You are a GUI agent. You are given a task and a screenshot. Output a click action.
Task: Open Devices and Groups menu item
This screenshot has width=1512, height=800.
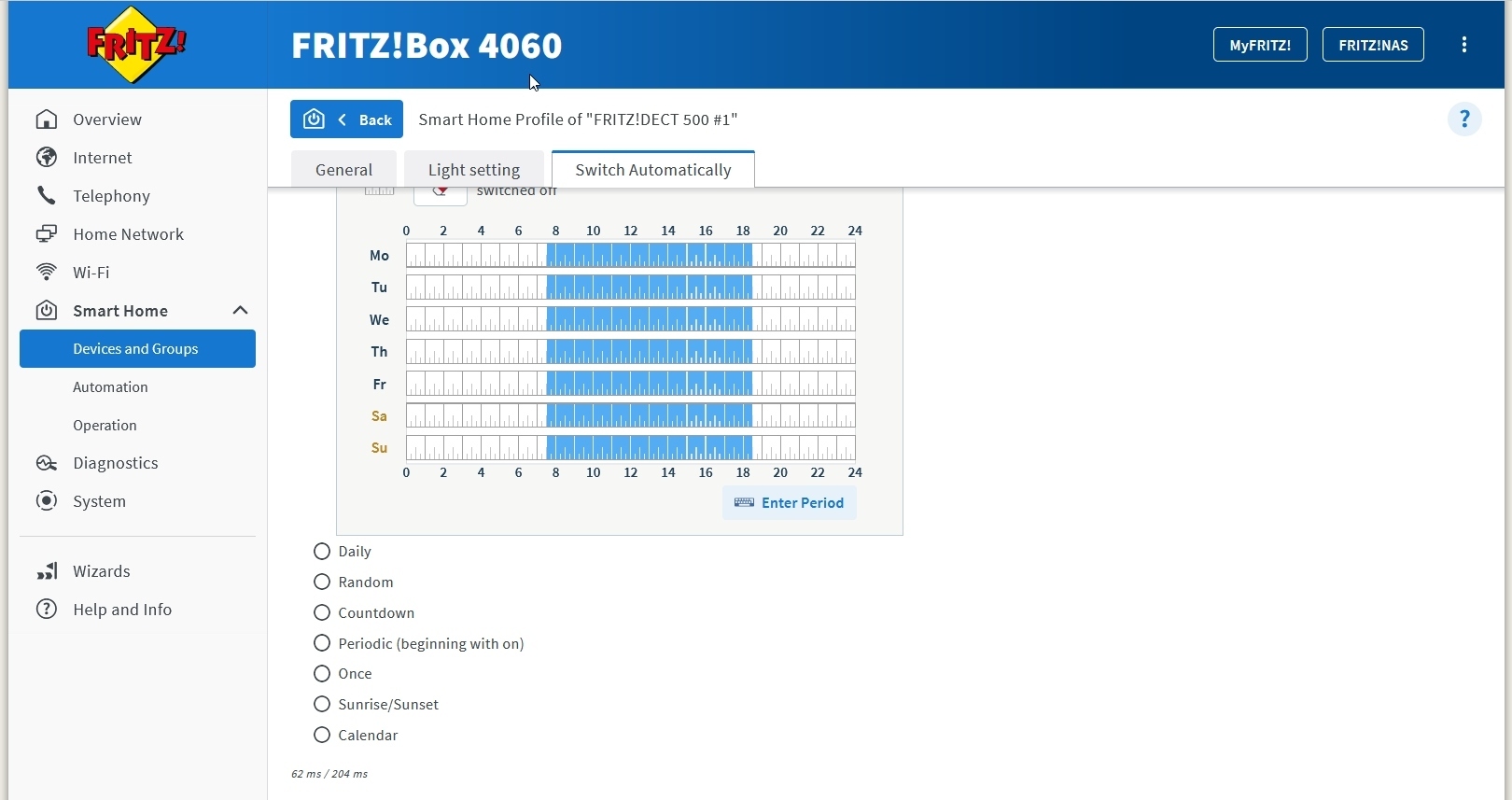137,349
